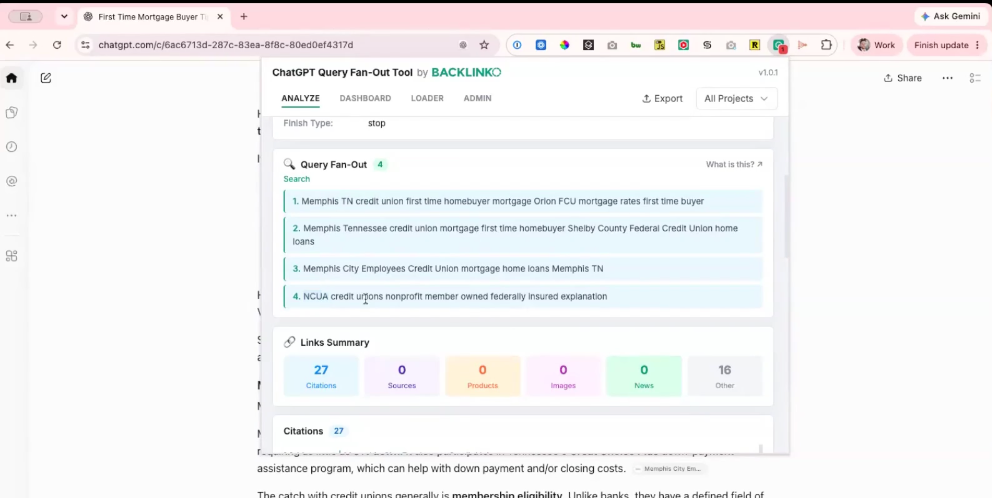Click the Finish Type stop value
The height and width of the screenshot is (498, 992).
coord(376,123)
